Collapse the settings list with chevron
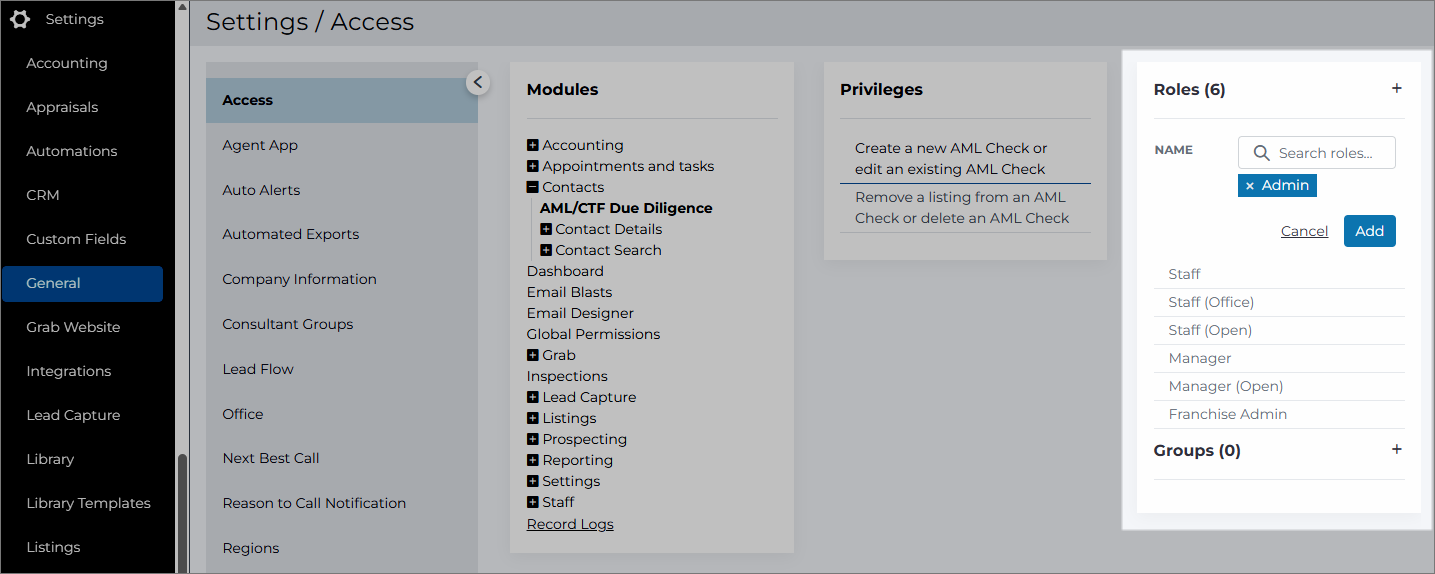This screenshot has height=574, width=1435. click(x=478, y=82)
